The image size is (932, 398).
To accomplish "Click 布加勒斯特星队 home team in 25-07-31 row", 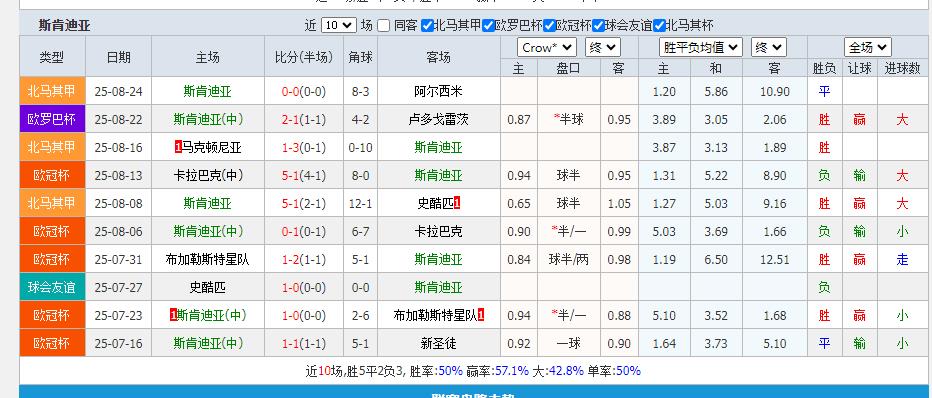I will pos(208,259).
